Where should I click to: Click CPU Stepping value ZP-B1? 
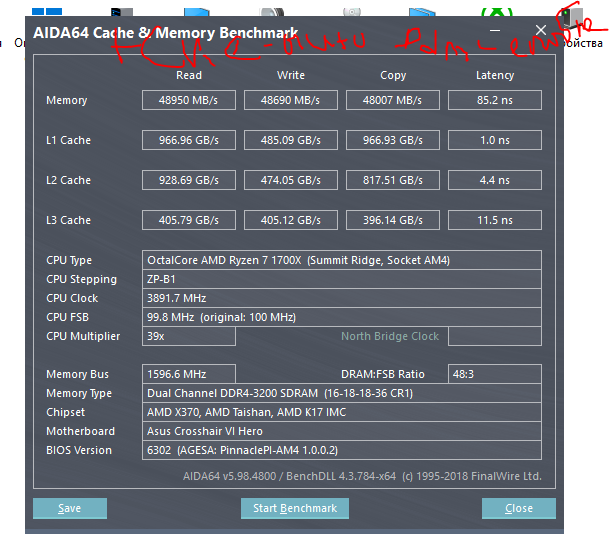(342, 279)
